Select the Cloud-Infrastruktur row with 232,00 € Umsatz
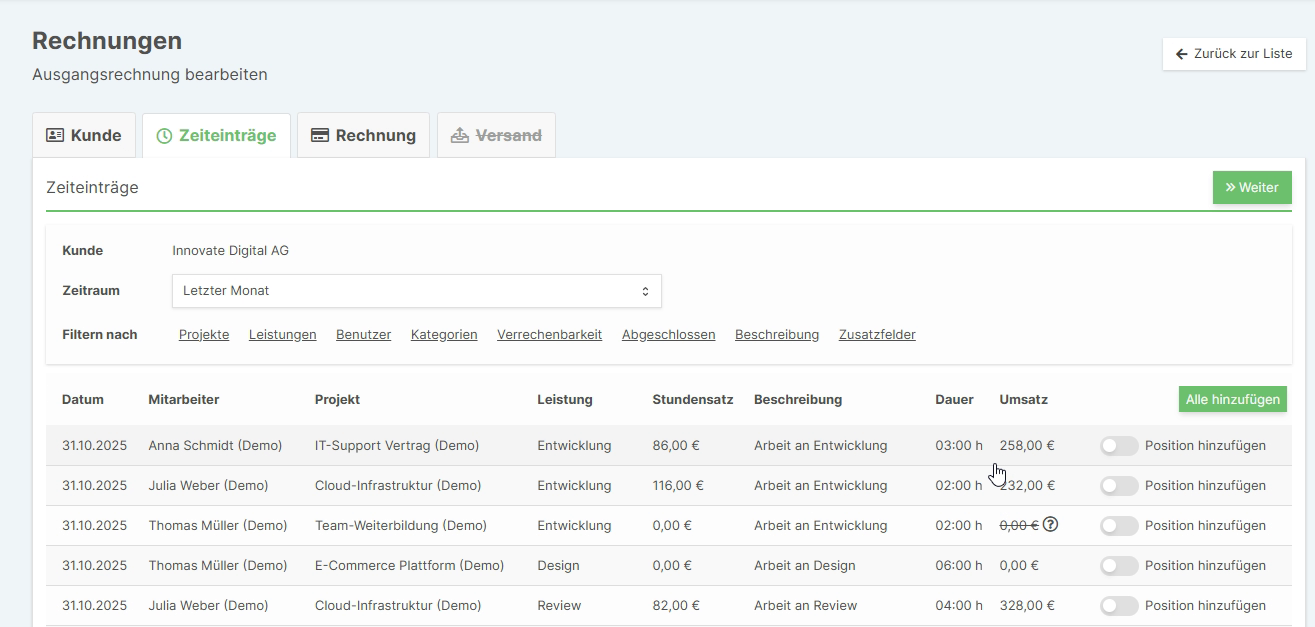Viewport: 1315px width, 627px height. tap(397, 486)
